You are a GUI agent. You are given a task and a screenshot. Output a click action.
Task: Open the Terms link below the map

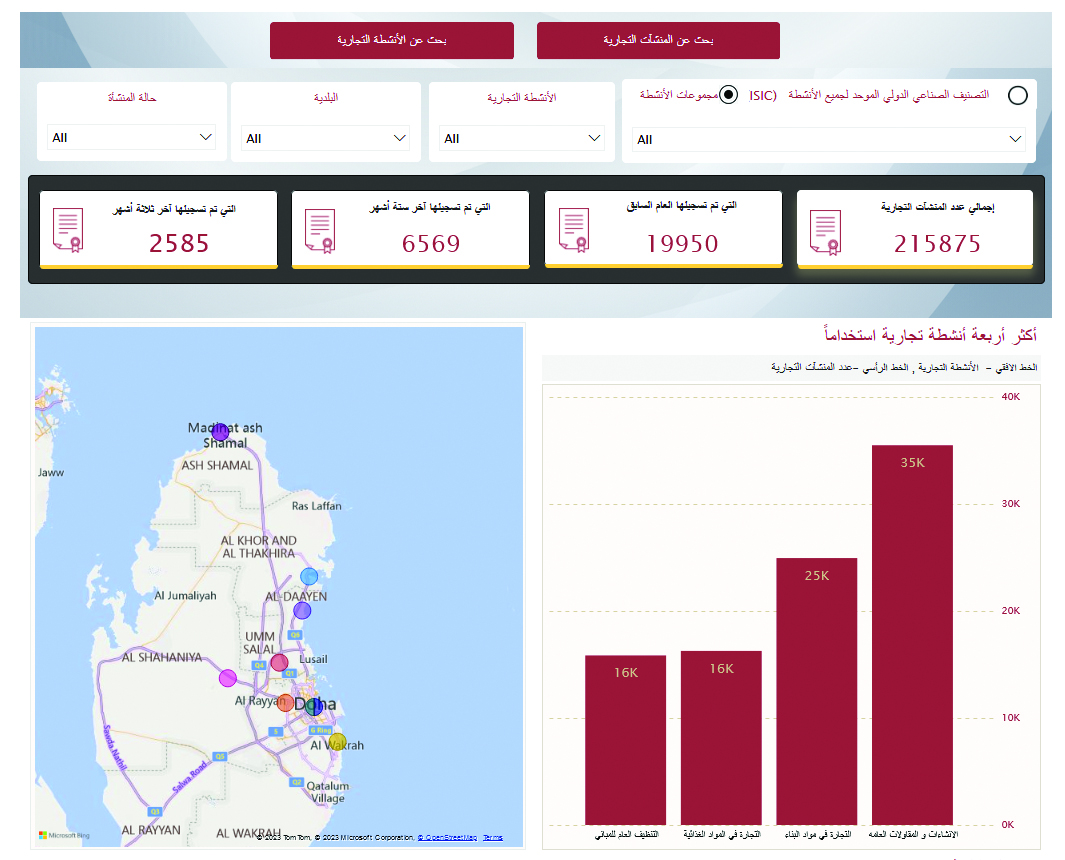(493, 837)
